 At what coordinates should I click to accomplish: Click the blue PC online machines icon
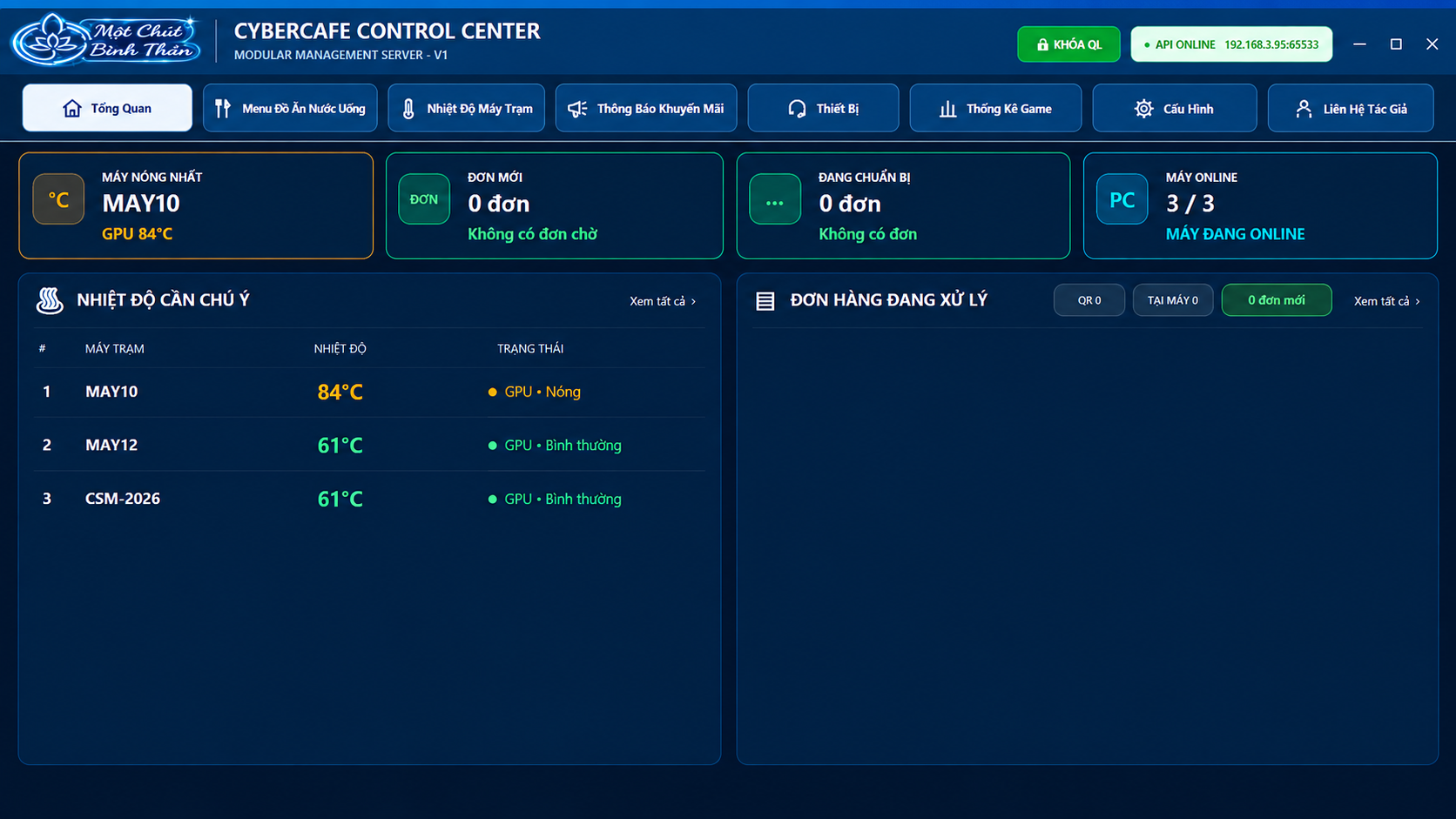click(x=1122, y=199)
